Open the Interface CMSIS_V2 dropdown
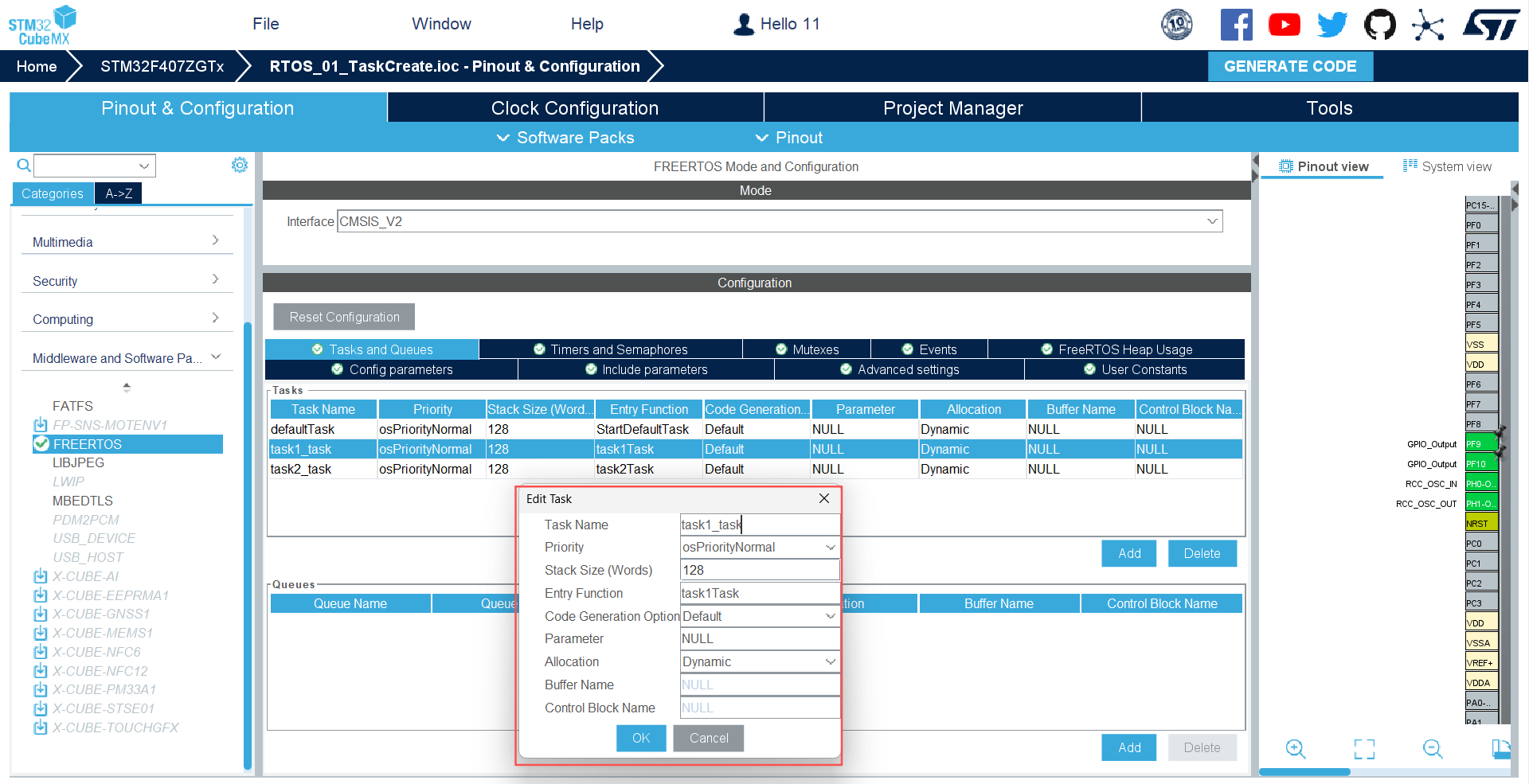 pyautogui.click(x=1212, y=221)
